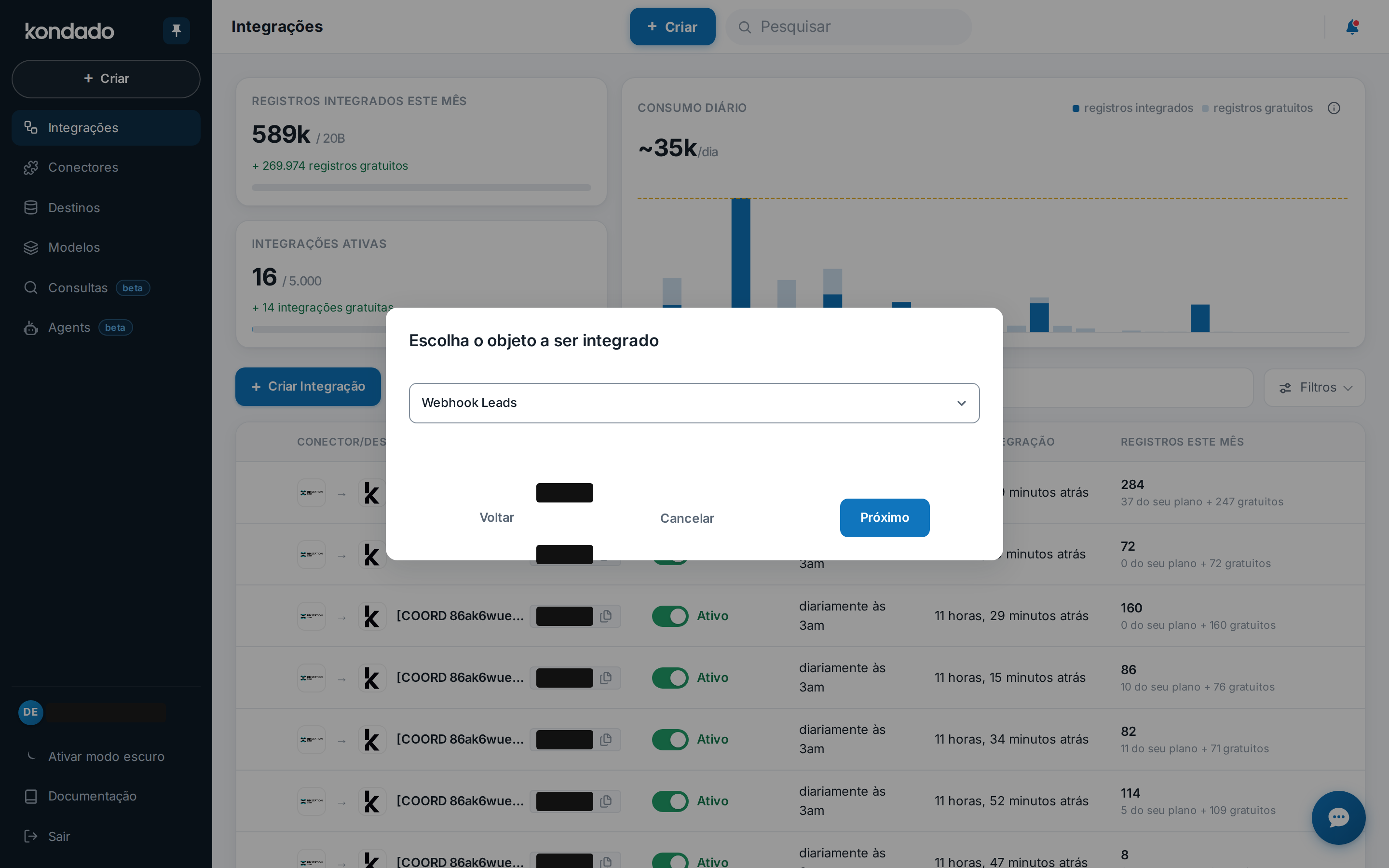Click the Pesquisar search field

coord(848,27)
